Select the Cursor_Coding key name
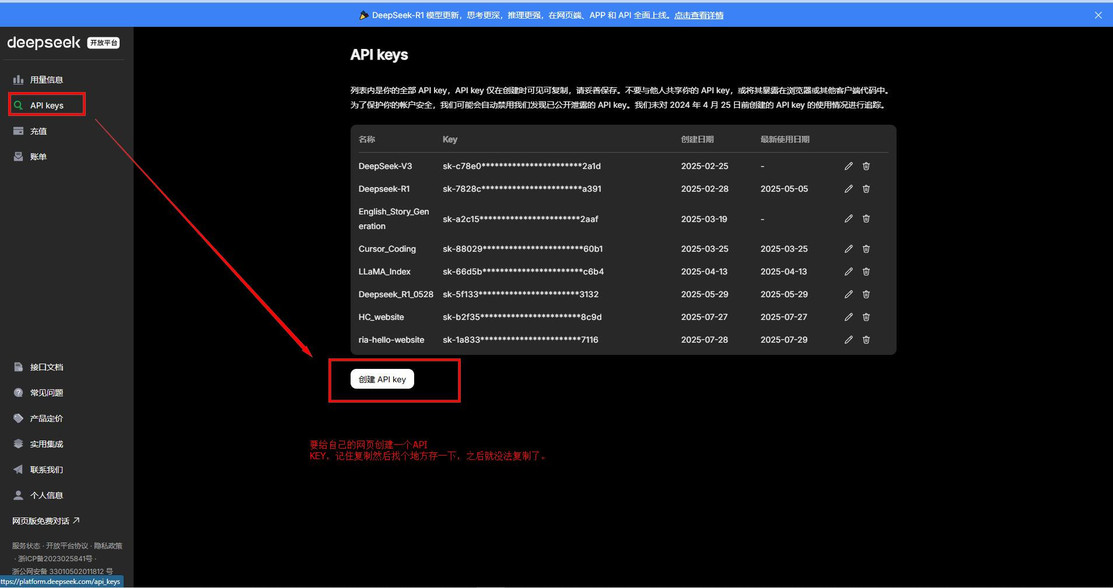This screenshot has width=1113, height=588. (x=388, y=249)
